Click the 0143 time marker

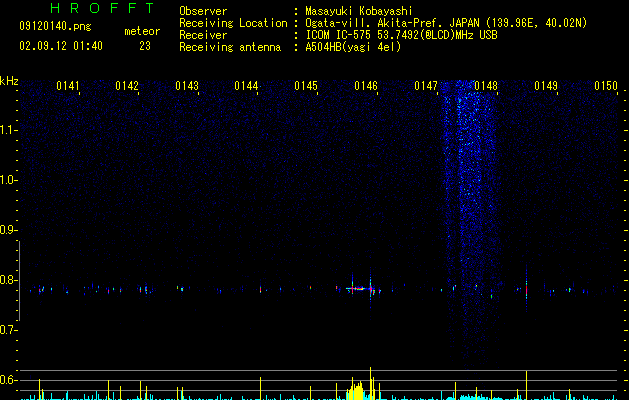click(x=187, y=86)
